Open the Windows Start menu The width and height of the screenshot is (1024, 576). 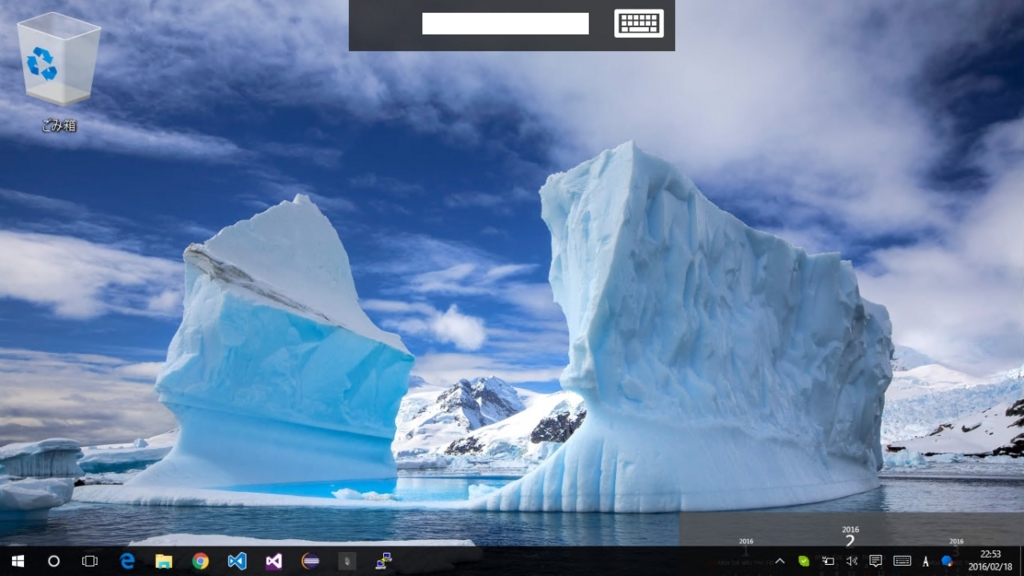point(18,561)
